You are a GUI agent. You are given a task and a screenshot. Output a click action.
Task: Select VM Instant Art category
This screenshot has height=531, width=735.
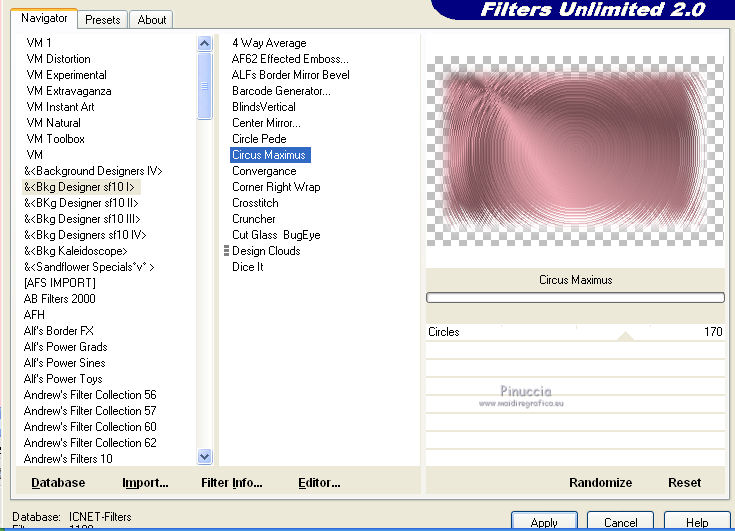[x=60, y=106]
